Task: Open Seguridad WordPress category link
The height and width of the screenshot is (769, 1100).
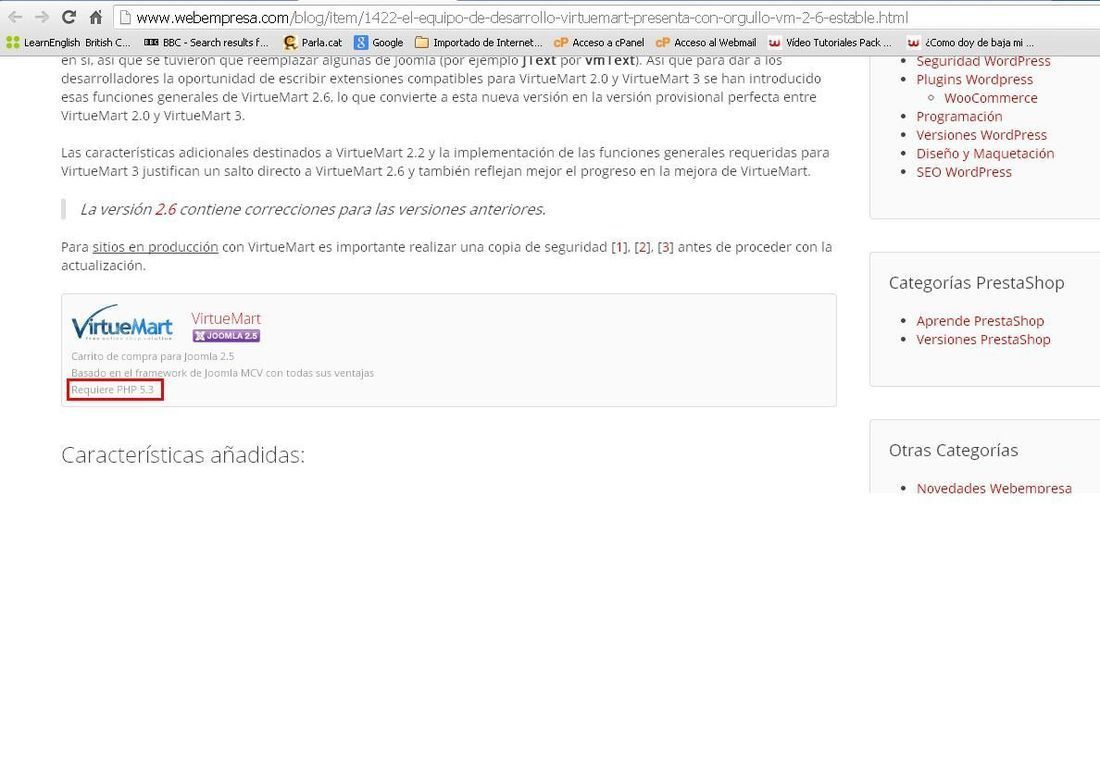Action: pos(983,62)
